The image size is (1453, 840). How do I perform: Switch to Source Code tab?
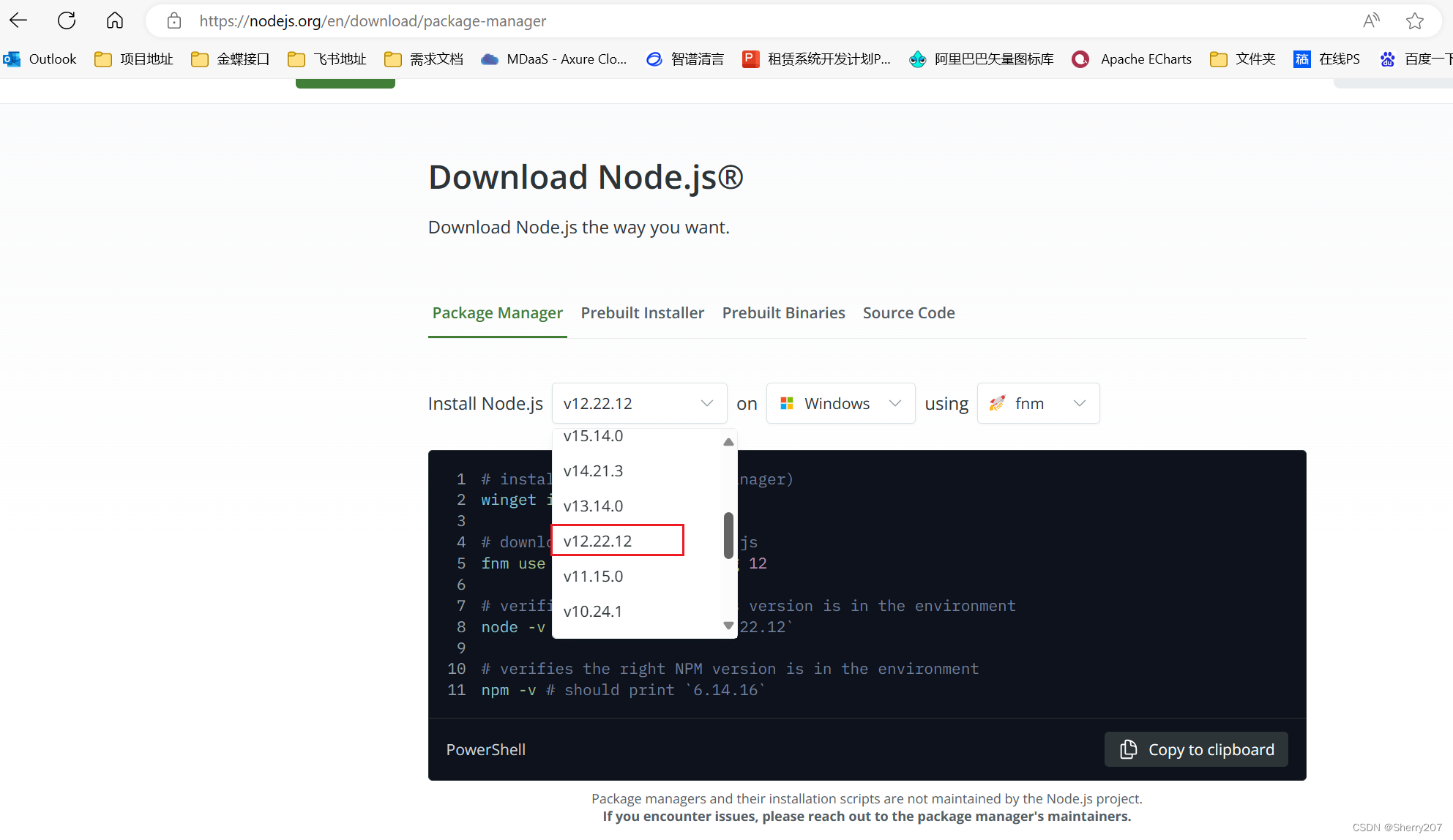pyautogui.click(x=908, y=312)
